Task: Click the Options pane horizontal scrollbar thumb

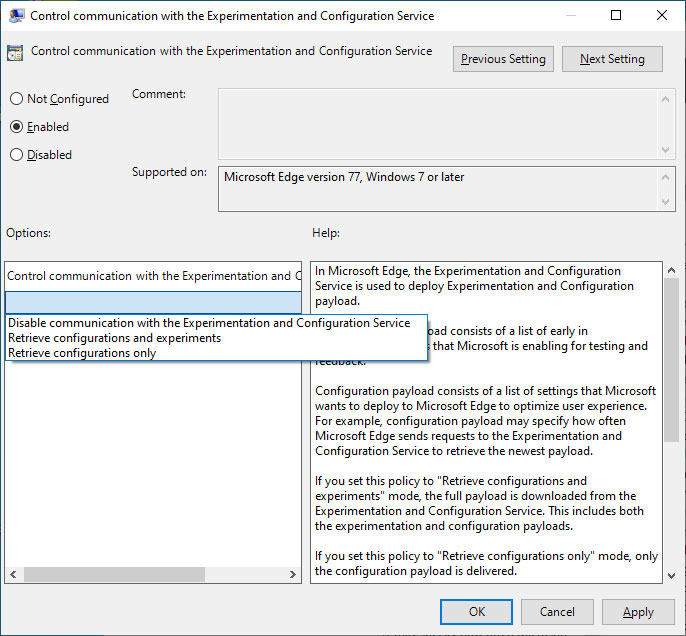Action: tap(114, 574)
